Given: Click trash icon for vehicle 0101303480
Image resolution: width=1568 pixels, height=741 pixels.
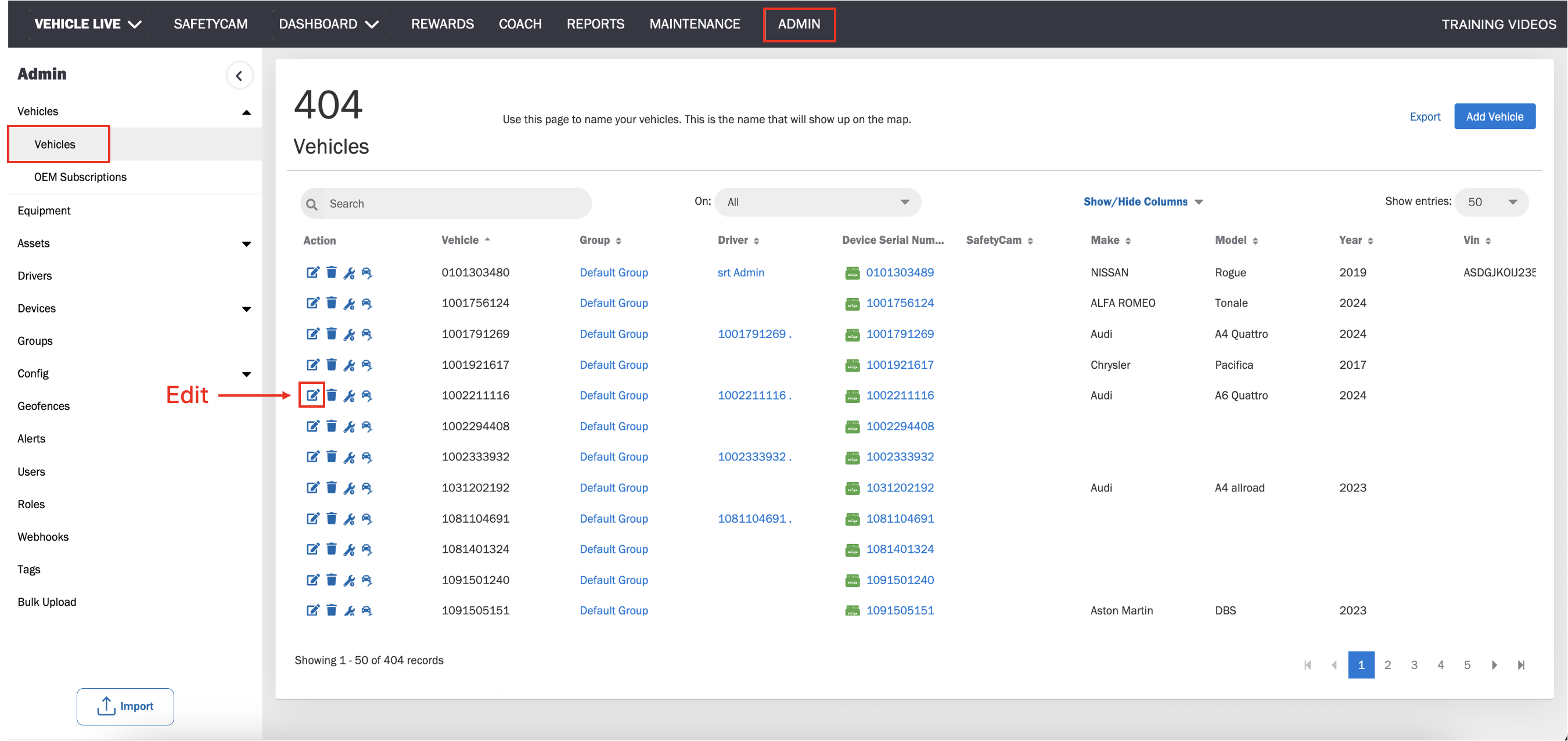Looking at the screenshot, I should point(331,272).
